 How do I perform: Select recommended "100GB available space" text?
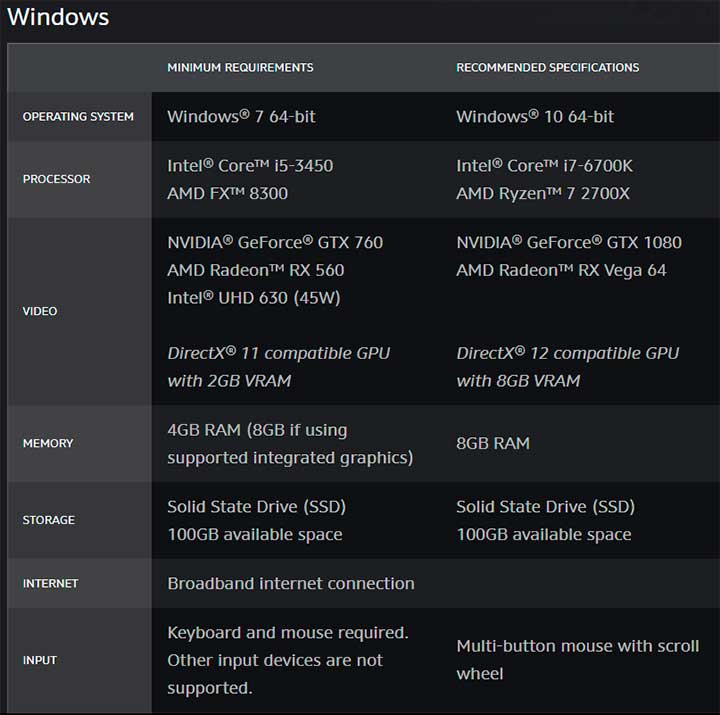[x=544, y=535]
